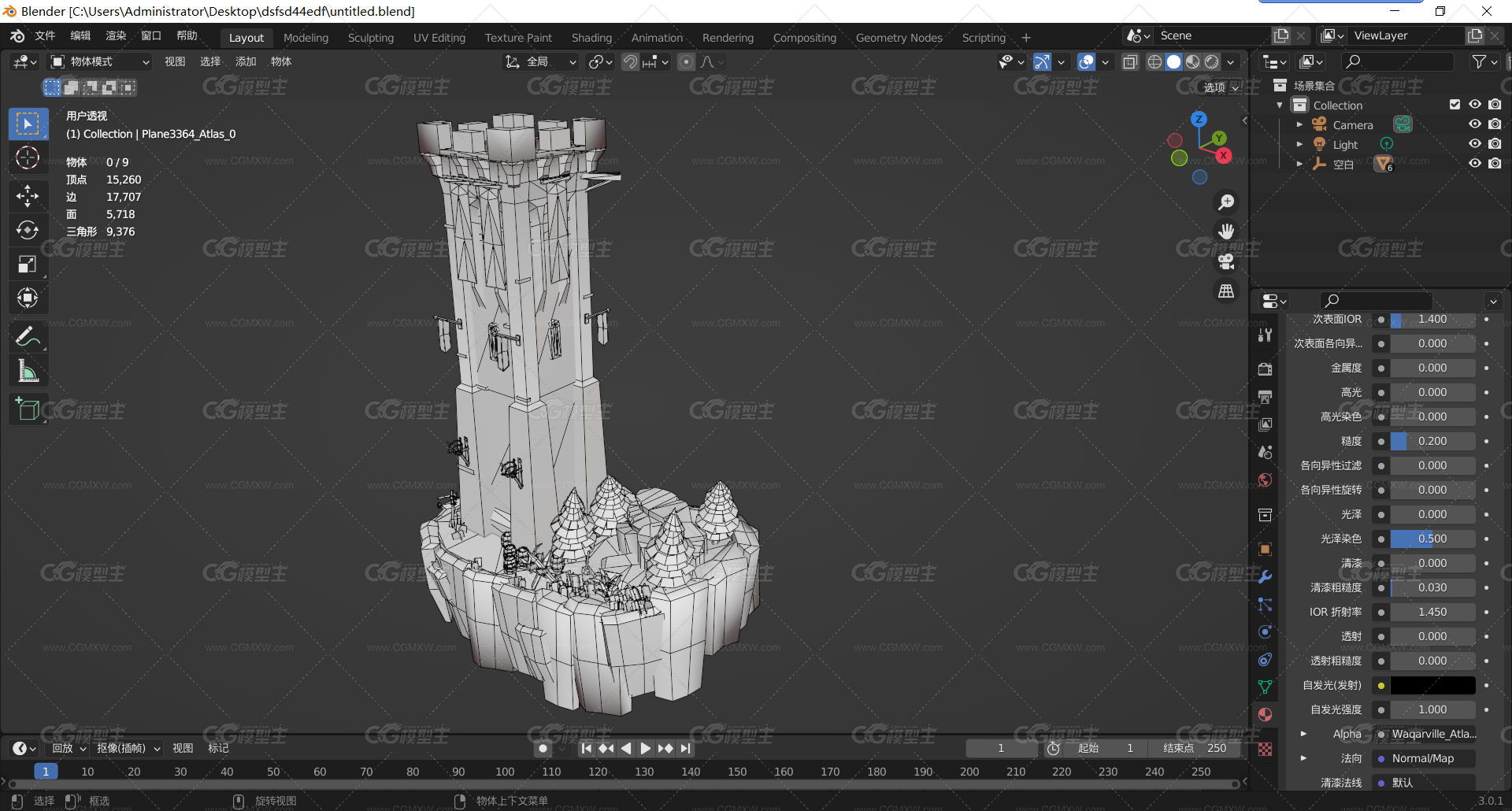
Task: Click the 选项 options button
Action: 1221,87
